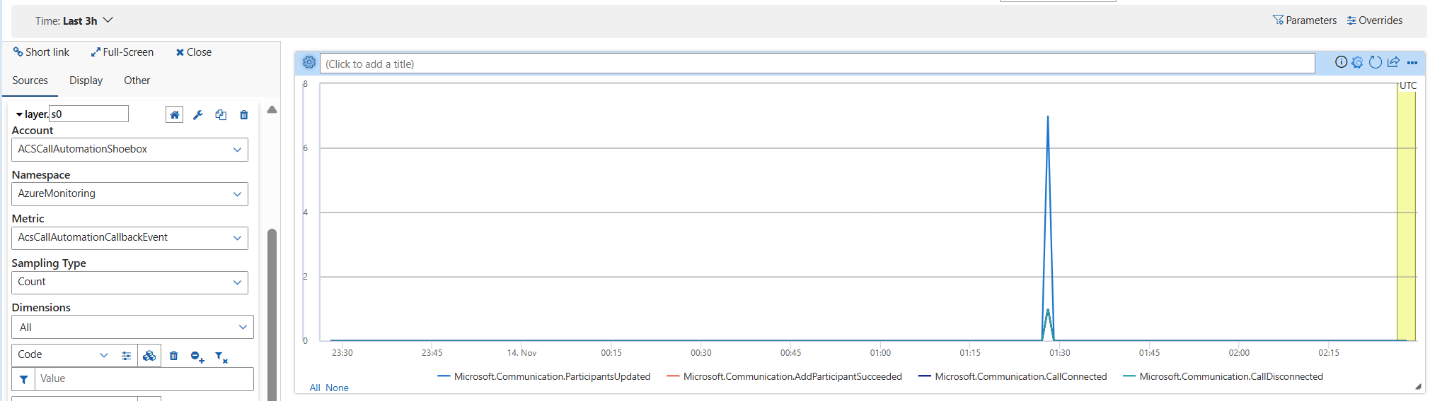The height and width of the screenshot is (401, 1430).
Task: Open the info icon in chart header
Action: [x=1341, y=62]
